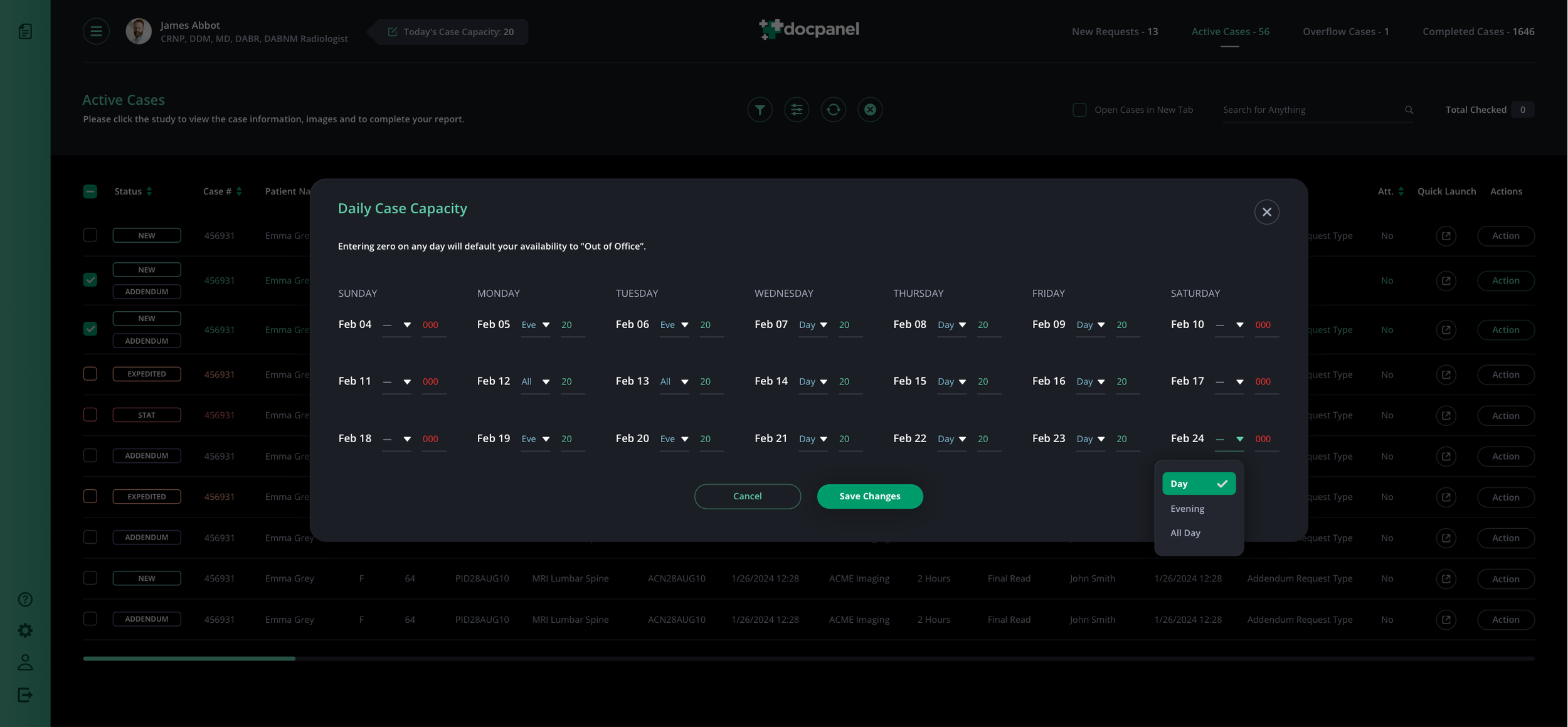Click the Cancel button in the dialog
Screen dimensions: 1568x727
[x=747, y=496]
